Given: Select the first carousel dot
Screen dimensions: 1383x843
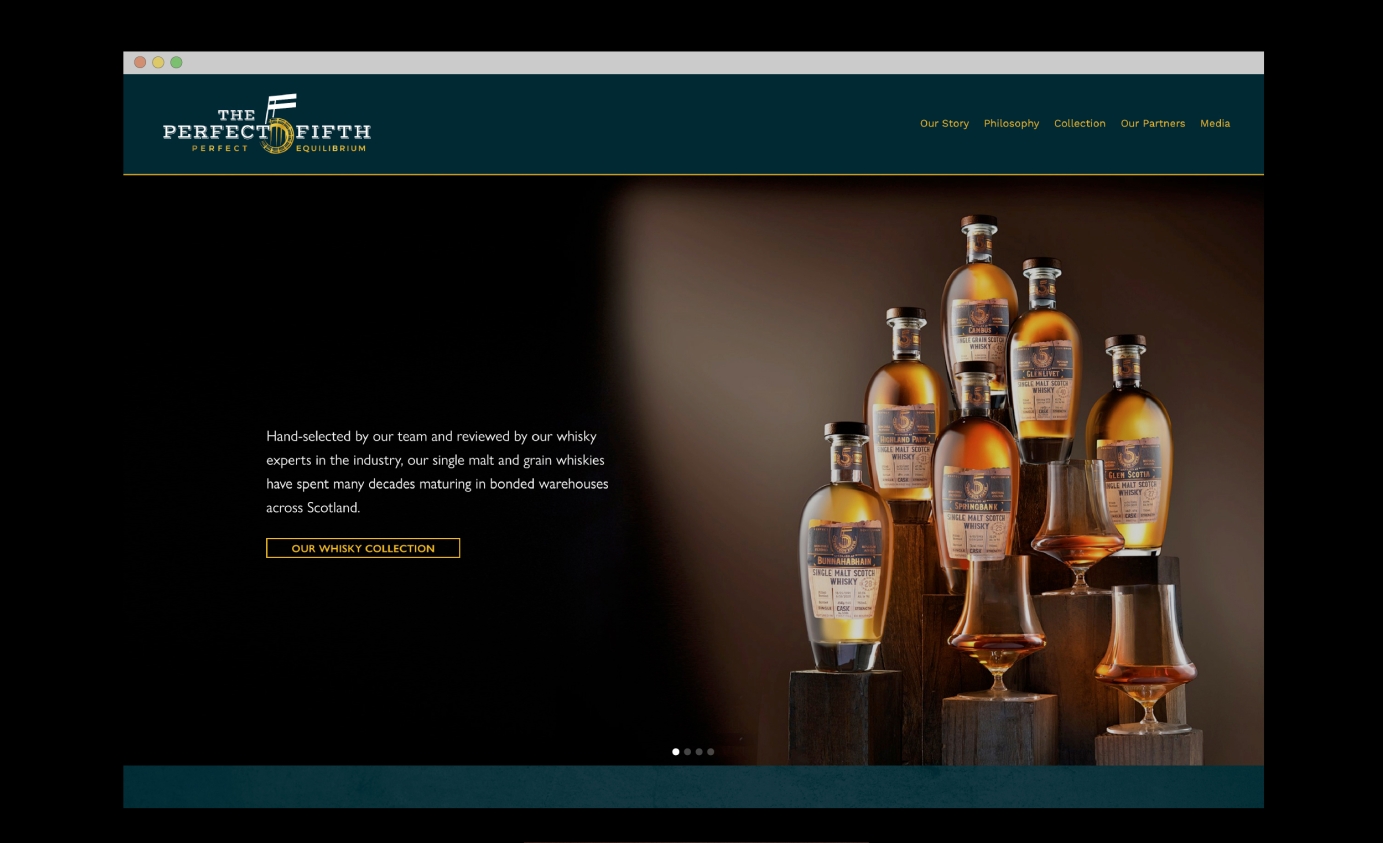Looking at the screenshot, I should coord(676,751).
